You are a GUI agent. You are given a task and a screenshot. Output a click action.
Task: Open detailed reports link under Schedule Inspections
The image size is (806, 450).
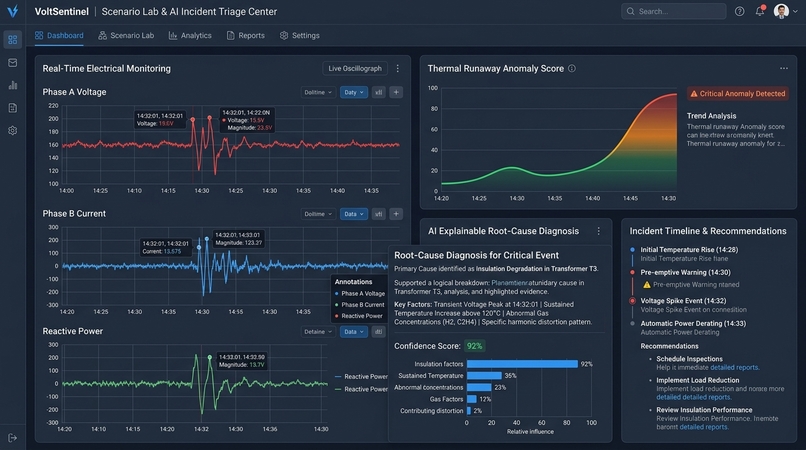point(734,368)
